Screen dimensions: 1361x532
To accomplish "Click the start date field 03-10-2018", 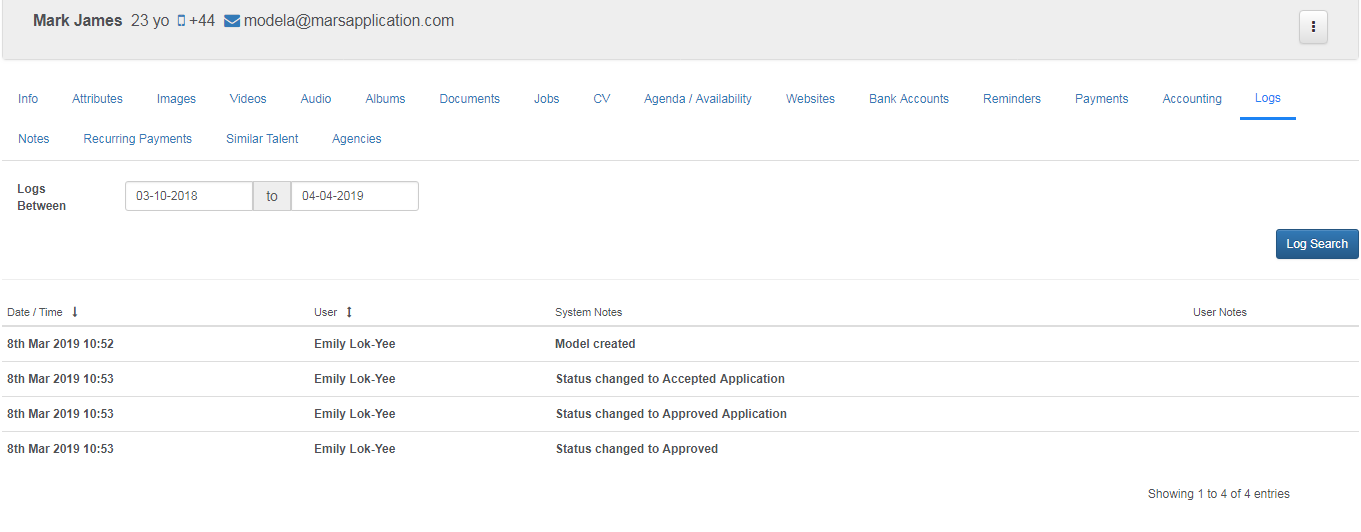I will (188, 196).
